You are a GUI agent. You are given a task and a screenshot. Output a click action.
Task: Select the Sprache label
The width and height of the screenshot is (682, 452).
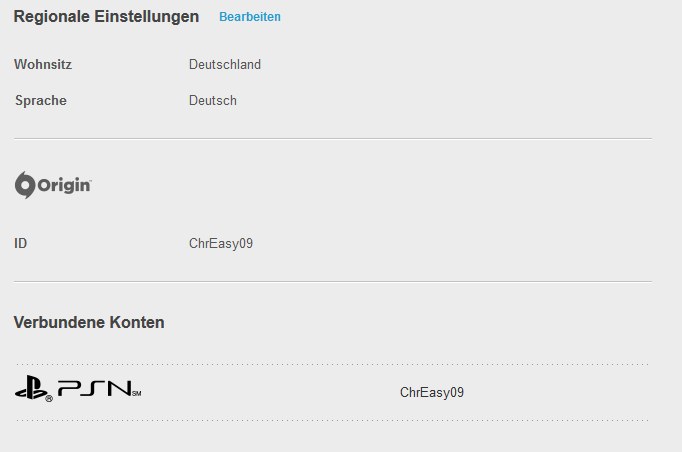pos(41,100)
